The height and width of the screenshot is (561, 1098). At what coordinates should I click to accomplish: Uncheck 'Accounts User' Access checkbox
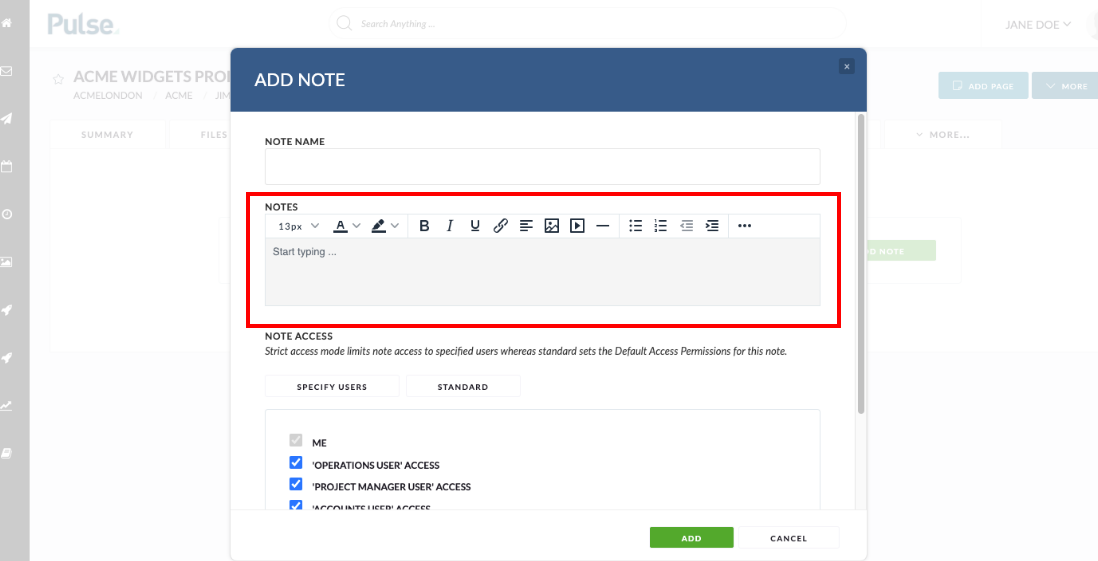click(296, 505)
